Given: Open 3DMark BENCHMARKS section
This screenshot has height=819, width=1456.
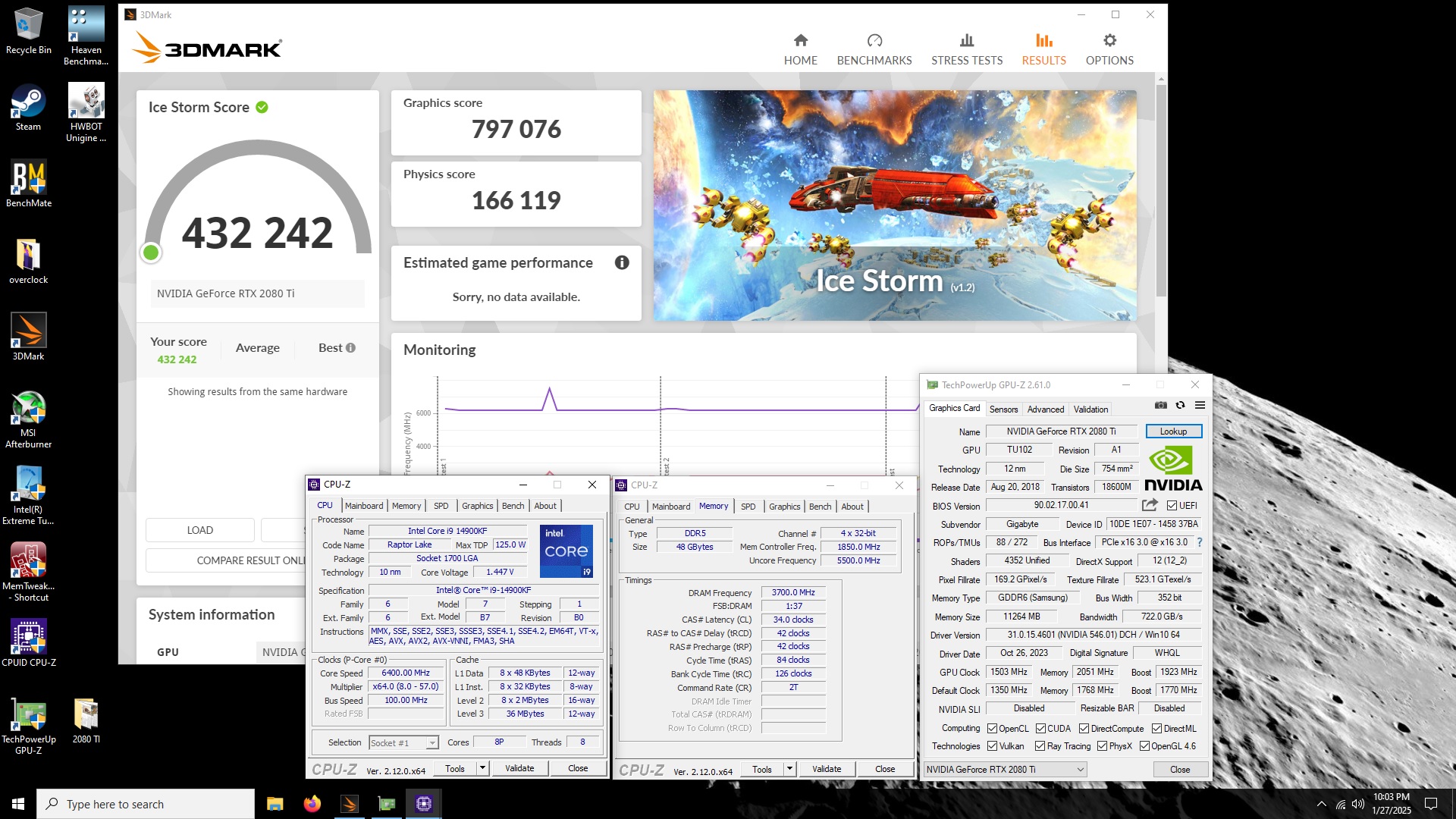Looking at the screenshot, I should click(x=874, y=50).
